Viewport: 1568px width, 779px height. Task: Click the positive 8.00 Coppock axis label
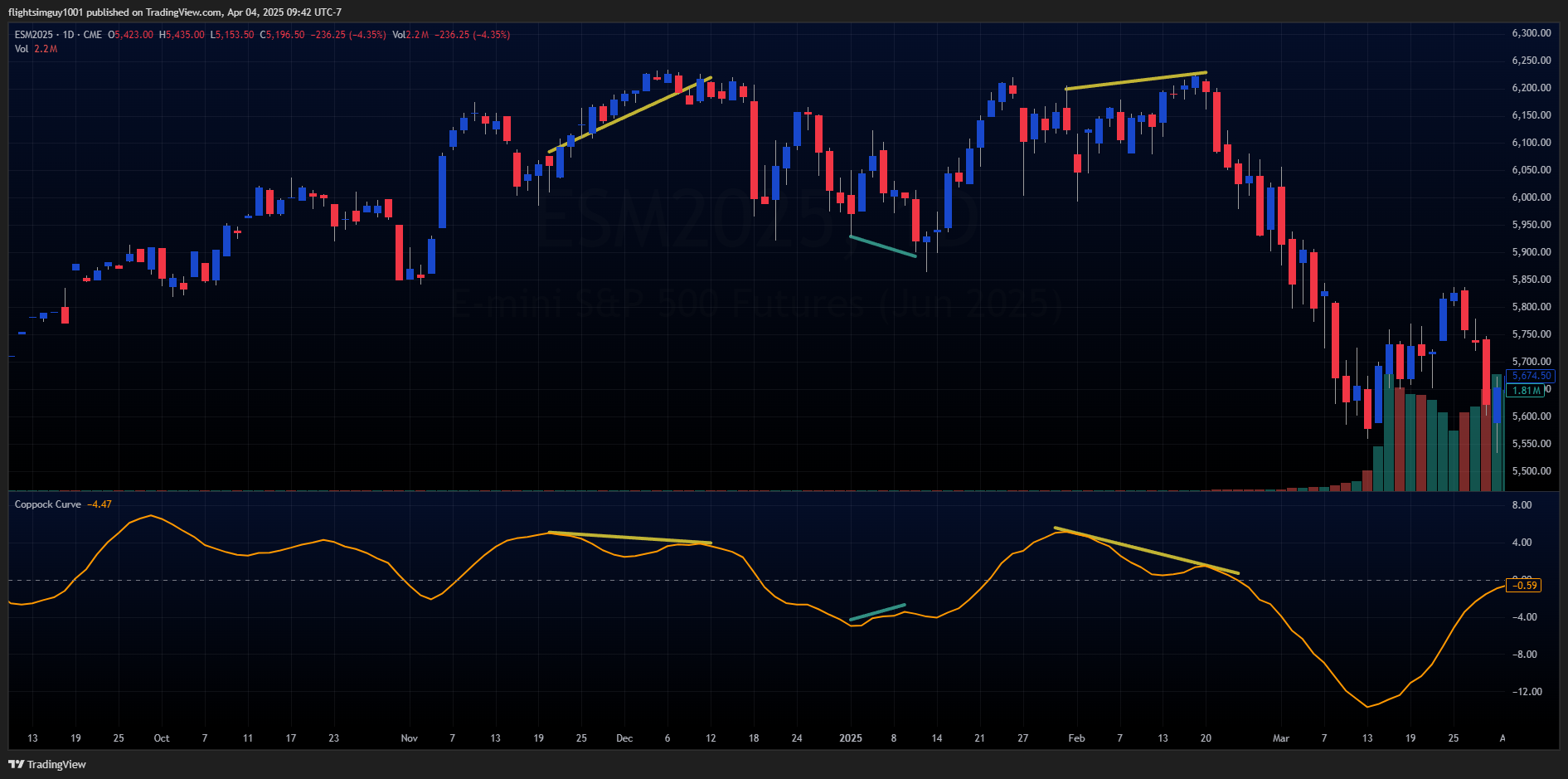1522,505
